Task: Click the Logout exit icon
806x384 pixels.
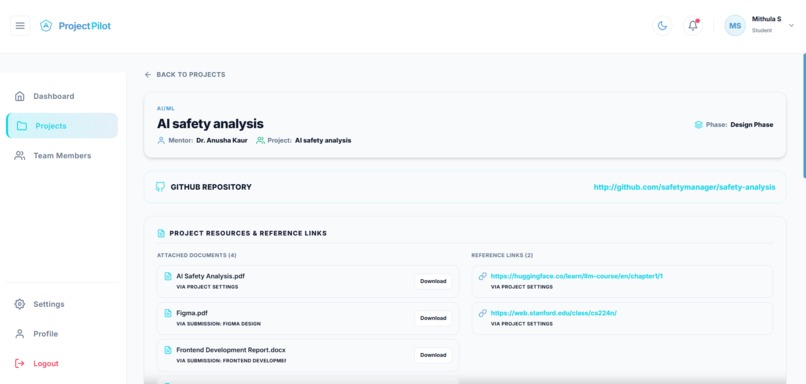Action: tap(20, 363)
